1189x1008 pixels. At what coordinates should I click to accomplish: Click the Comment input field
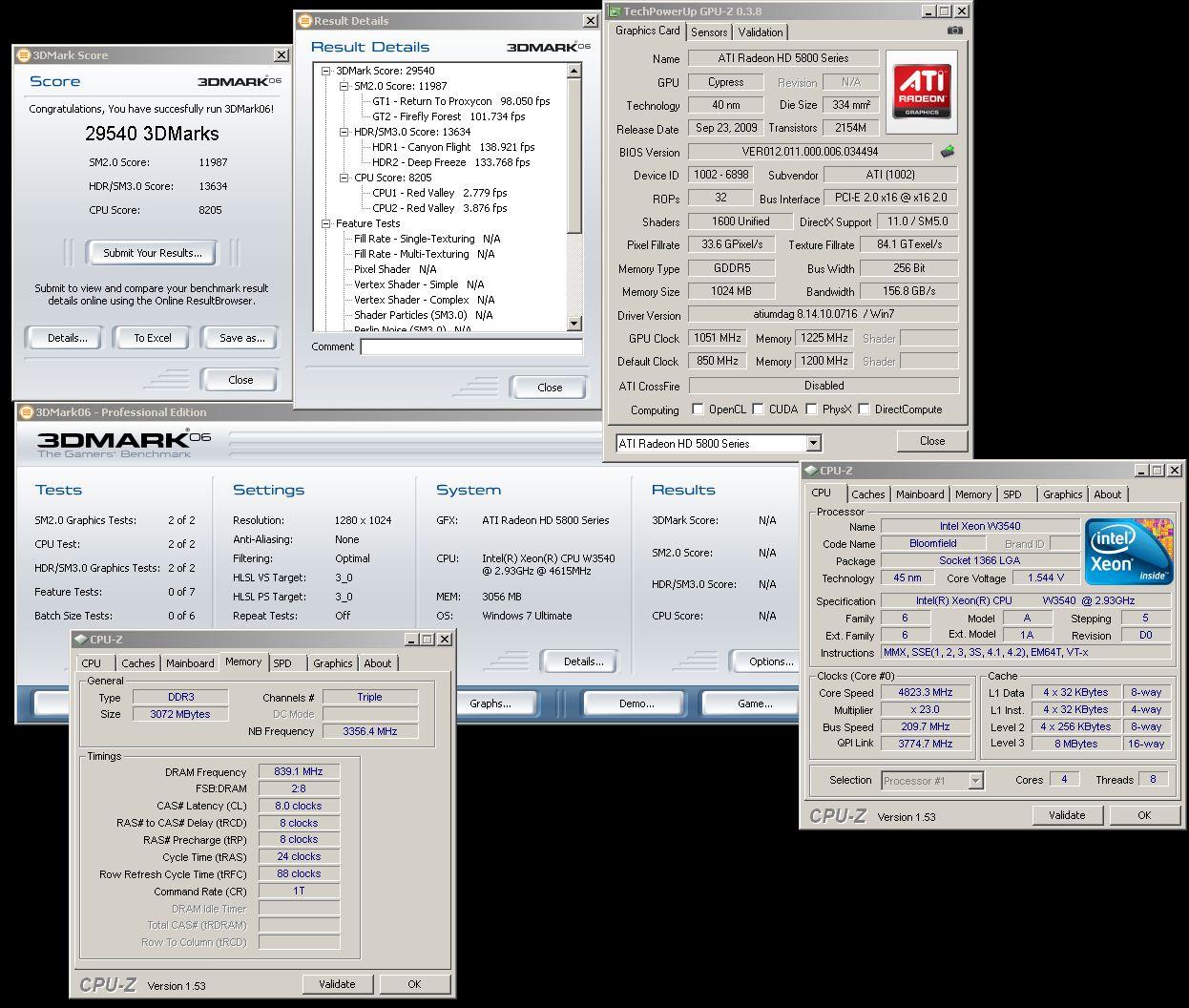tap(471, 347)
